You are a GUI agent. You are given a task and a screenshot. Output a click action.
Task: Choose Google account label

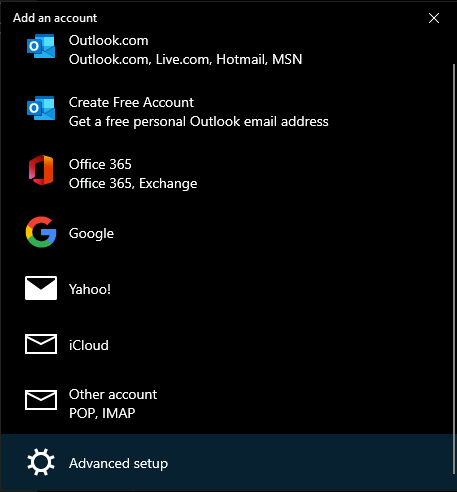click(91, 234)
